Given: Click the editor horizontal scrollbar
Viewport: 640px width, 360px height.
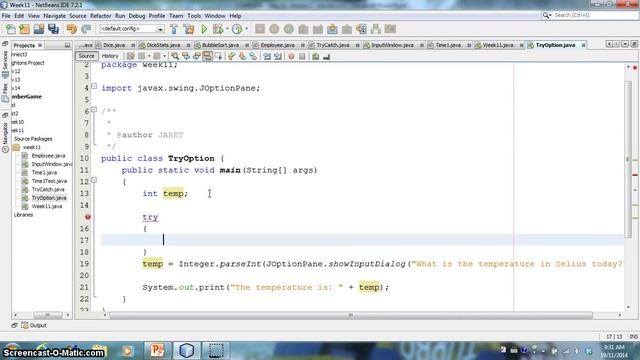Looking at the screenshot, I should click(x=351, y=316).
